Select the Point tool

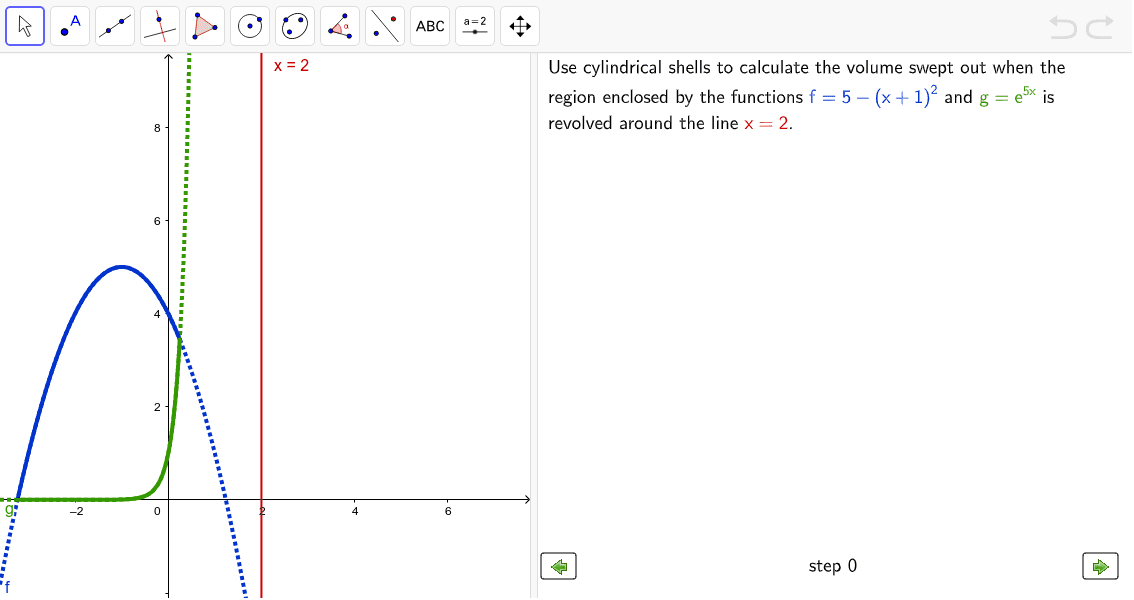(70, 25)
